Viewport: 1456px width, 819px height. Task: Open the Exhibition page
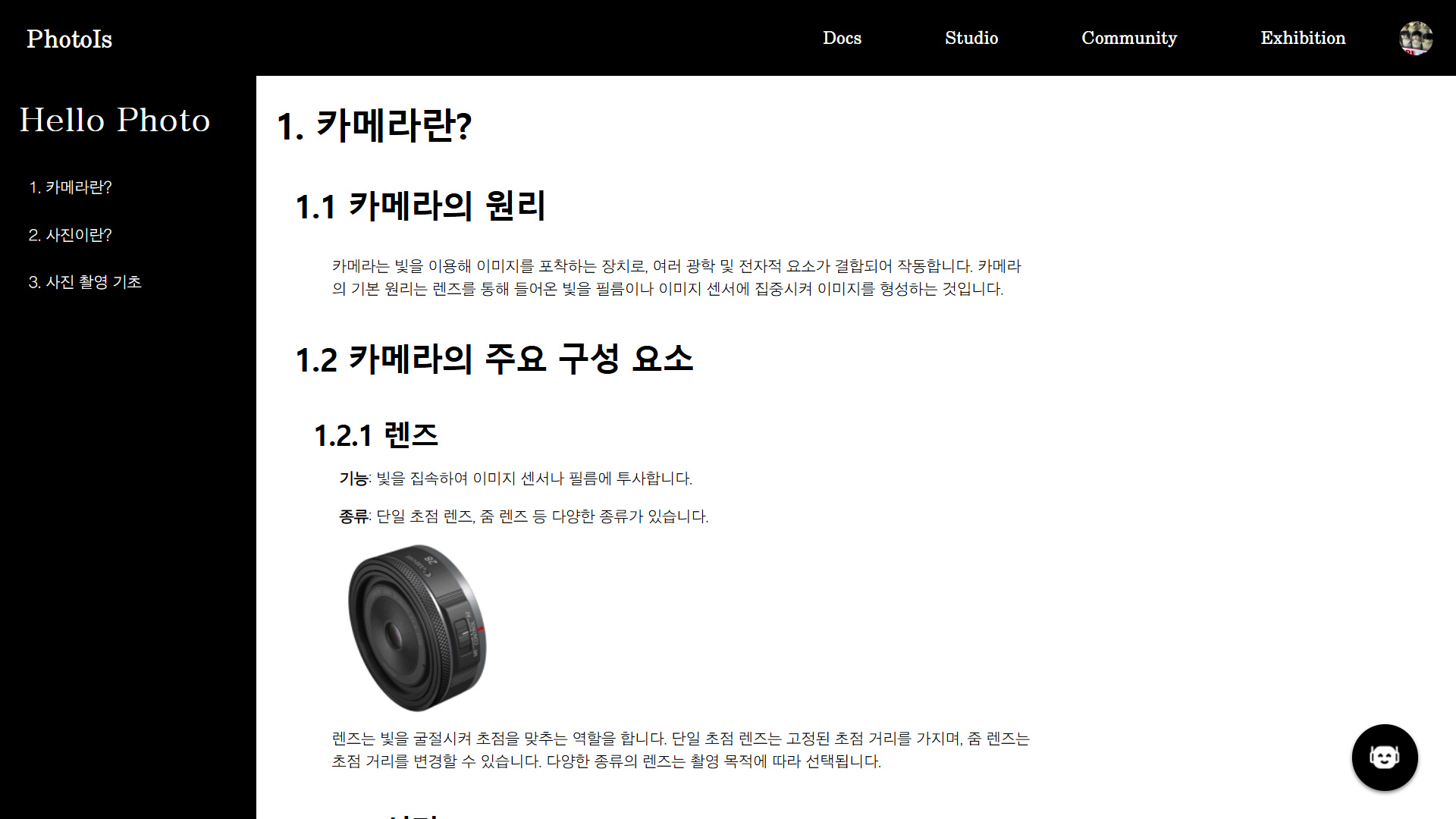pos(1303,38)
